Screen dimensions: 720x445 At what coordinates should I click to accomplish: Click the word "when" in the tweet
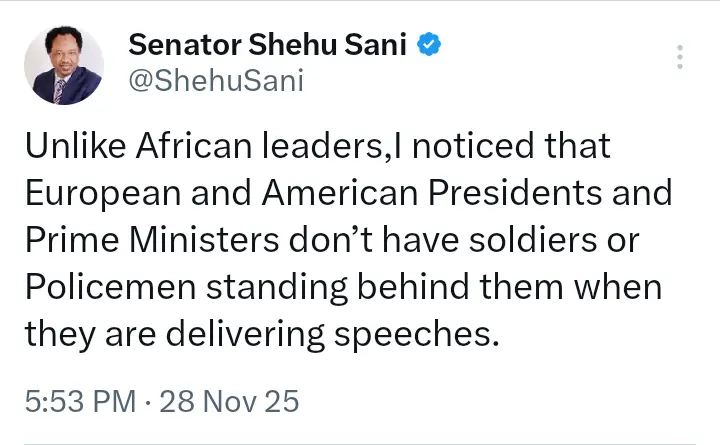coord(620,288)
